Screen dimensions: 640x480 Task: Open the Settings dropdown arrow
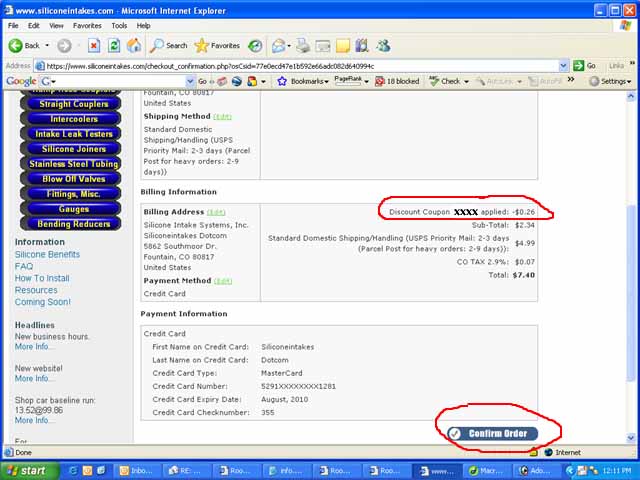click(629, 82)
